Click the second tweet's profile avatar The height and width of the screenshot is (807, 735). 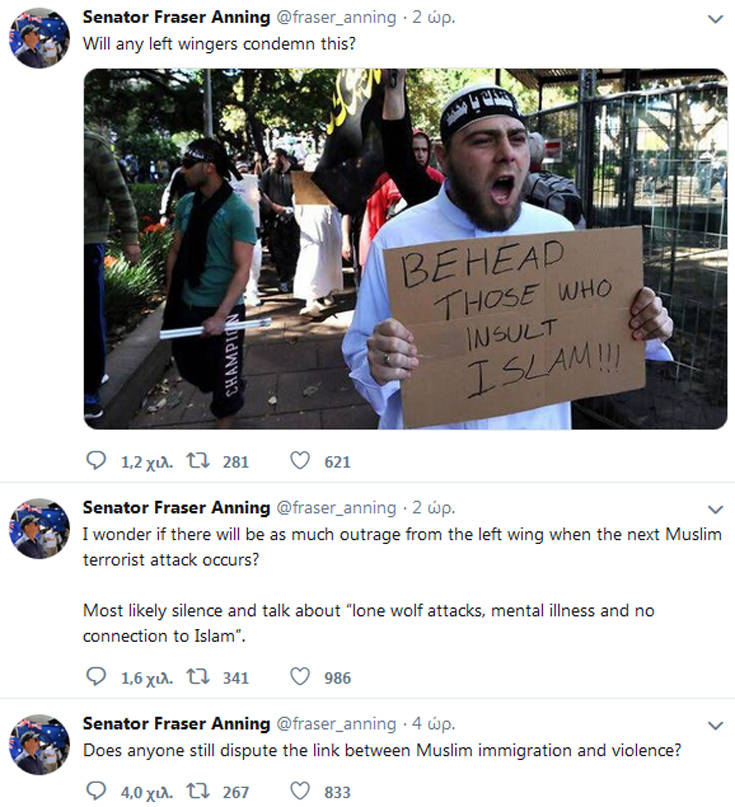click(x=39, y=528)
